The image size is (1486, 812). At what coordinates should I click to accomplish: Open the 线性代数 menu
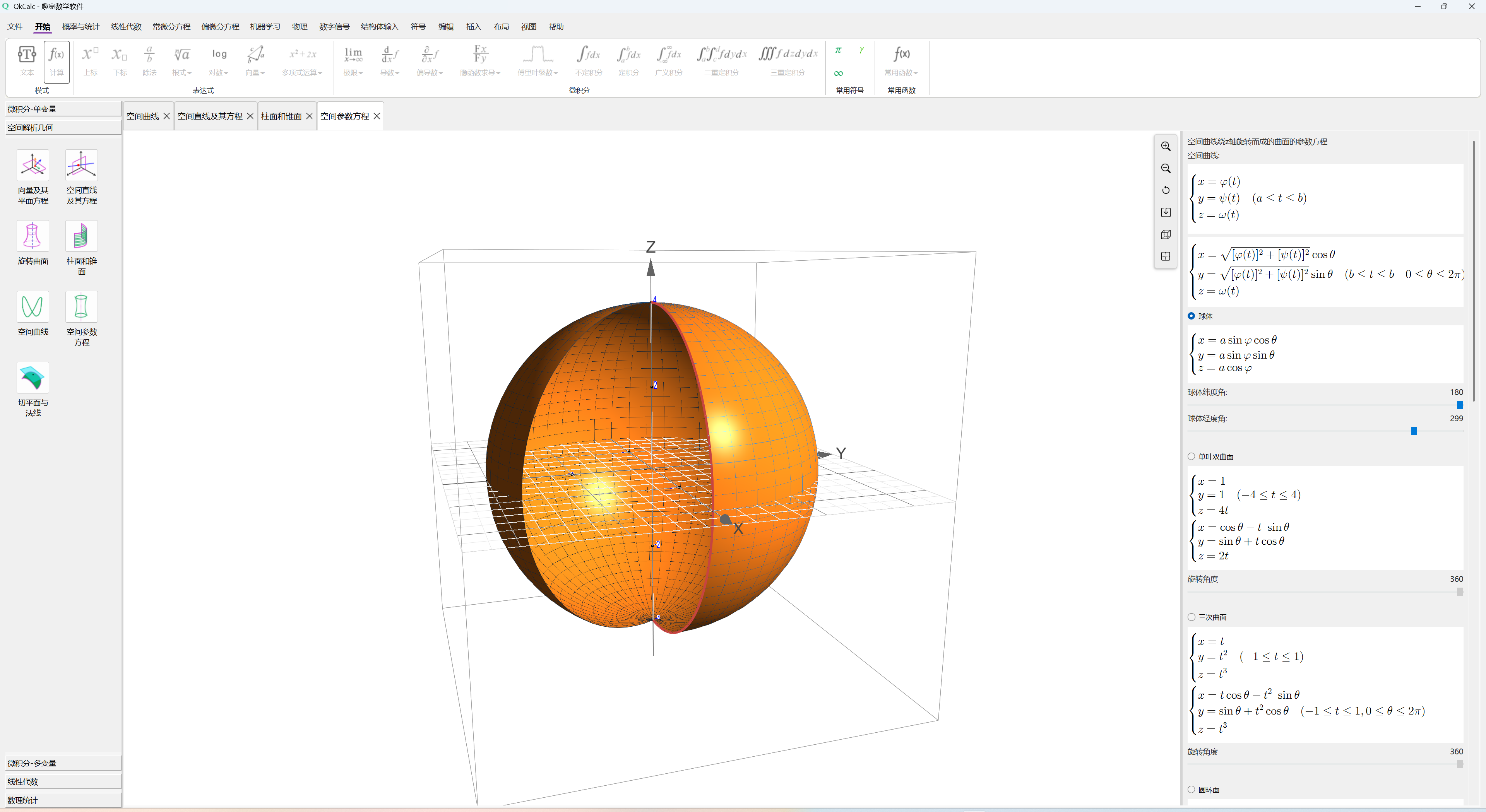(126, 27)
